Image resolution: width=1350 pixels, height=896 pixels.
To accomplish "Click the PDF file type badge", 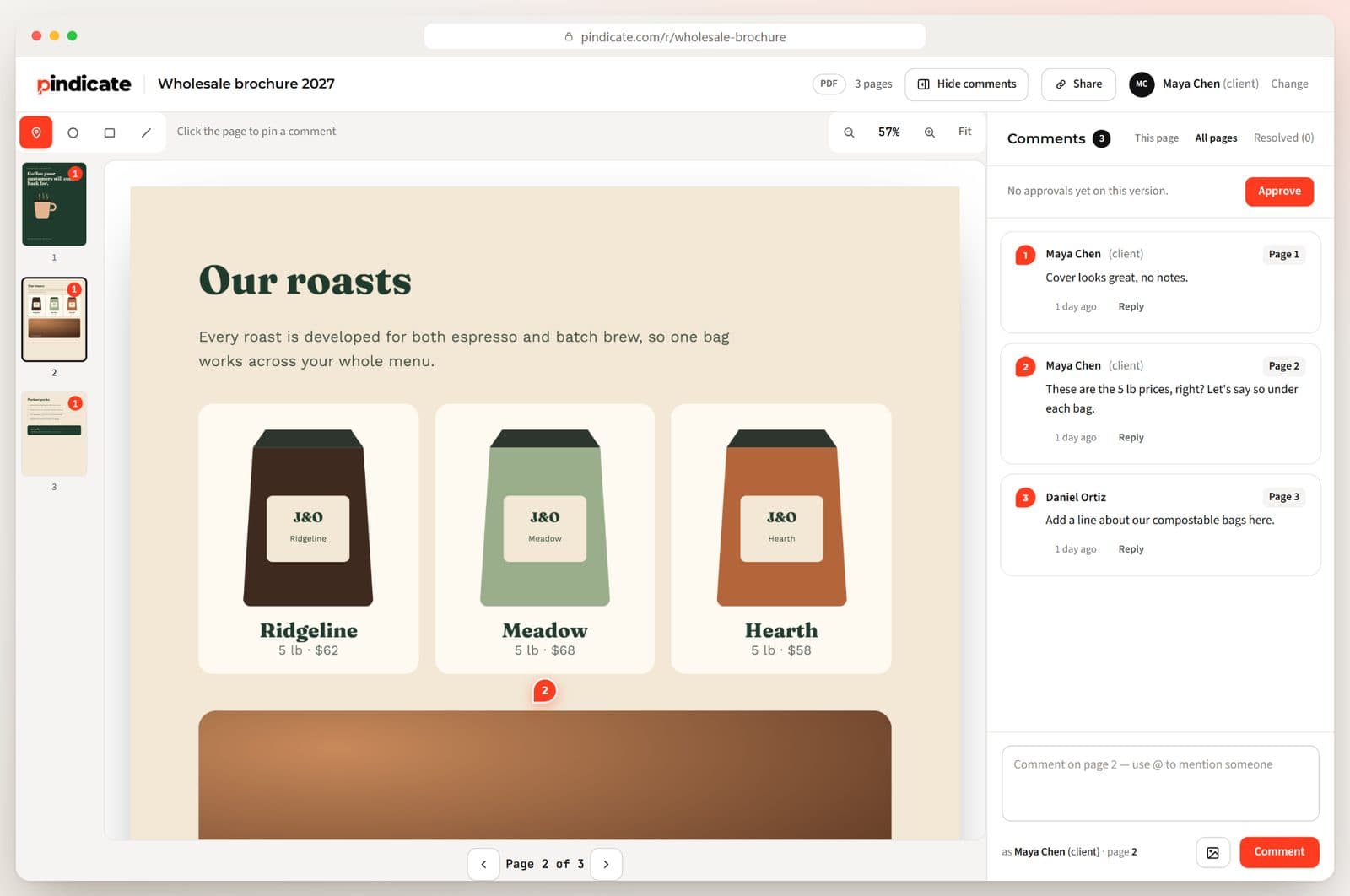I will [829, 84].
